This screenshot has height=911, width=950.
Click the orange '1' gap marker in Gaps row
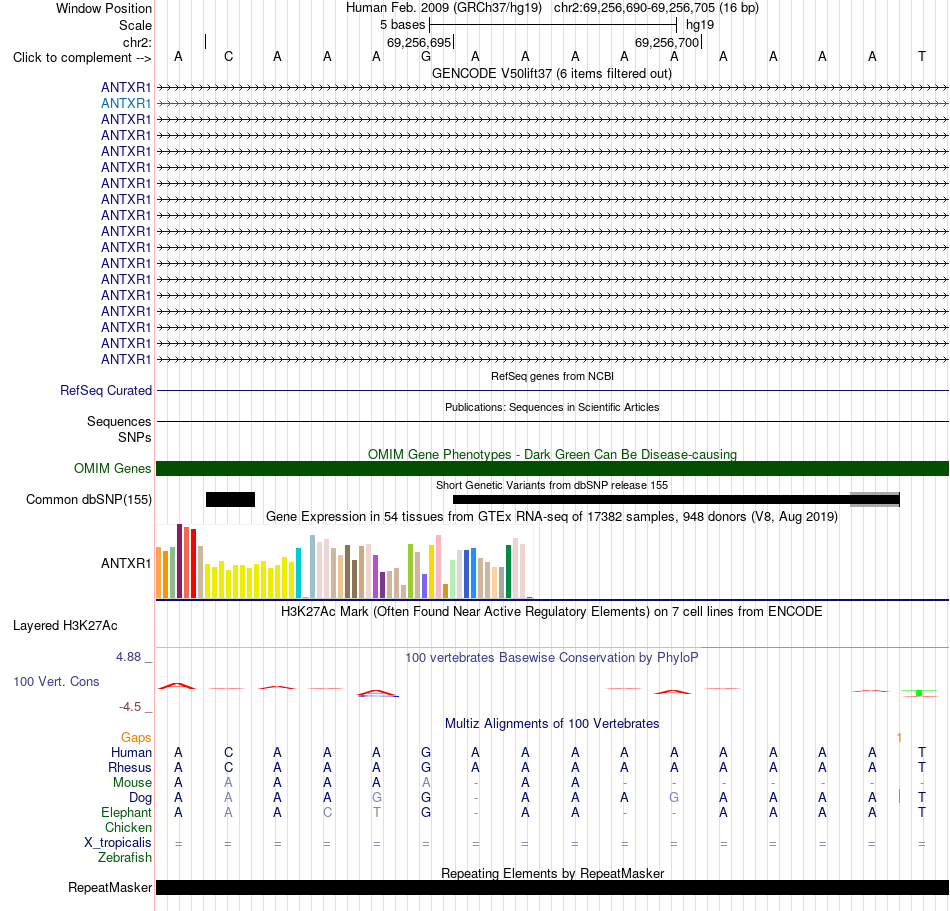(899, 737)
